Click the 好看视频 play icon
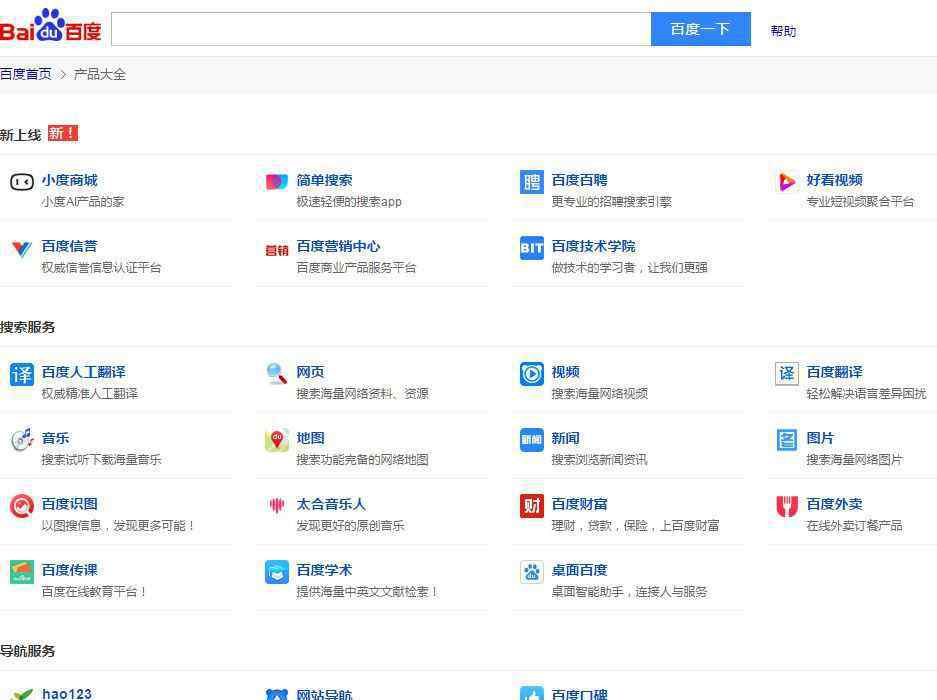 787,182
